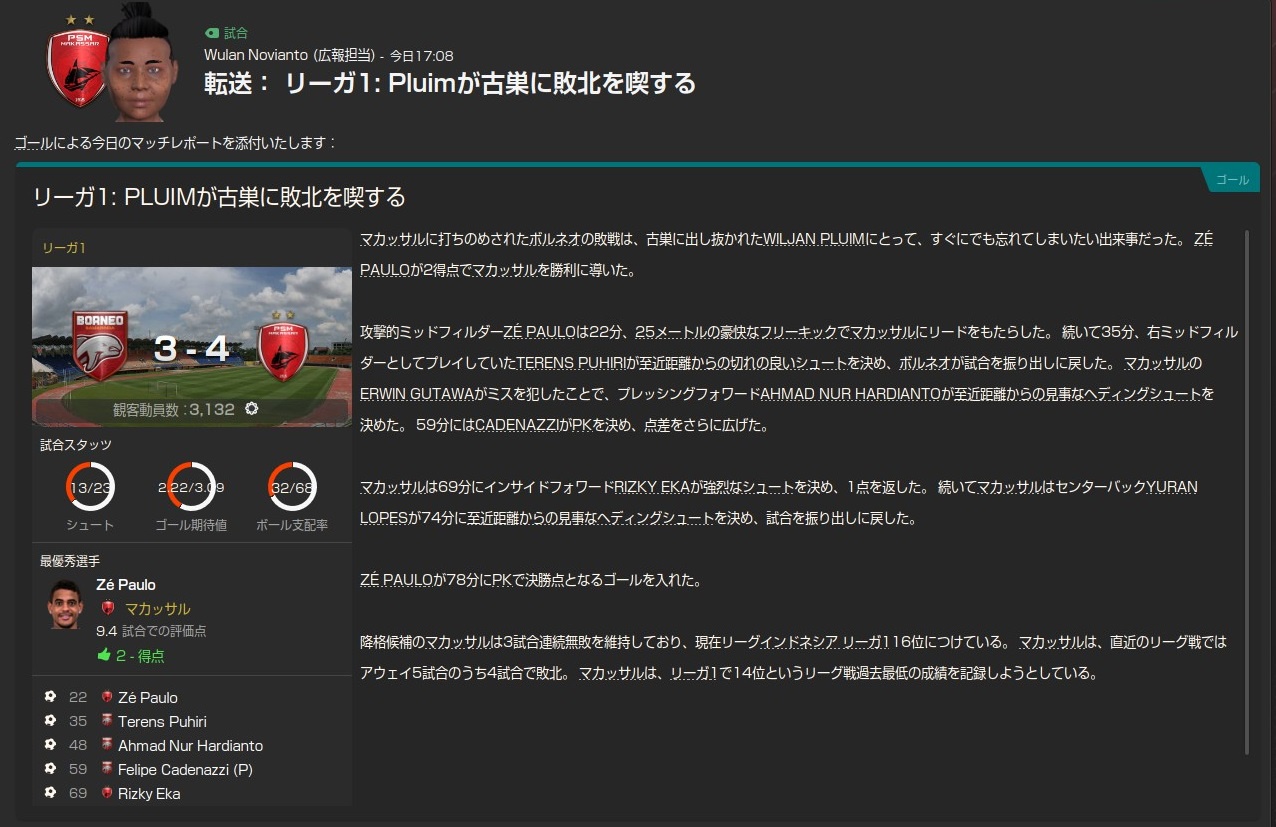Click the ball icon on the 48-minute goal row

pyautogui.click(x=50, y=745)
